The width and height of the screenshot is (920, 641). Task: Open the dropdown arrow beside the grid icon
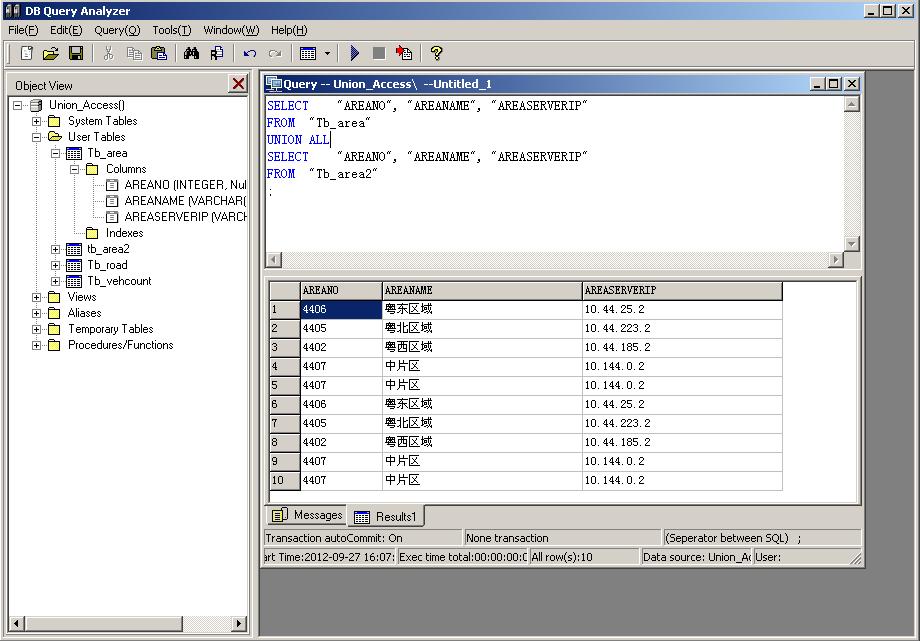[x=326, y=53]
